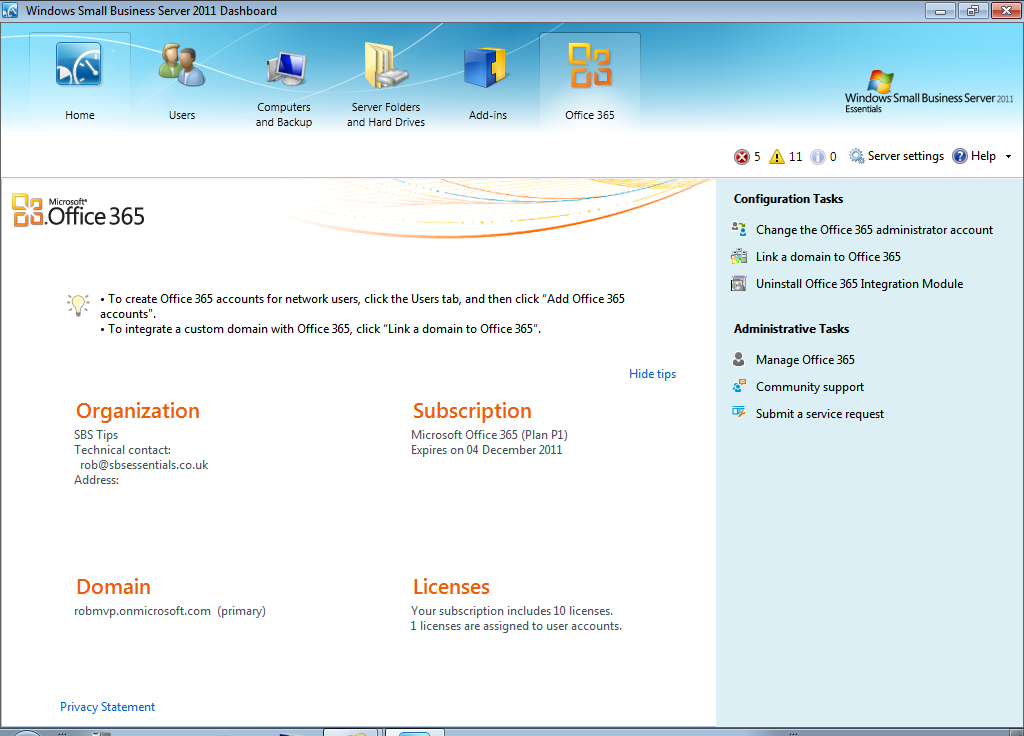Click Link a domain to Office 365
Screen dimensions: 1024x736
point(828,257)
